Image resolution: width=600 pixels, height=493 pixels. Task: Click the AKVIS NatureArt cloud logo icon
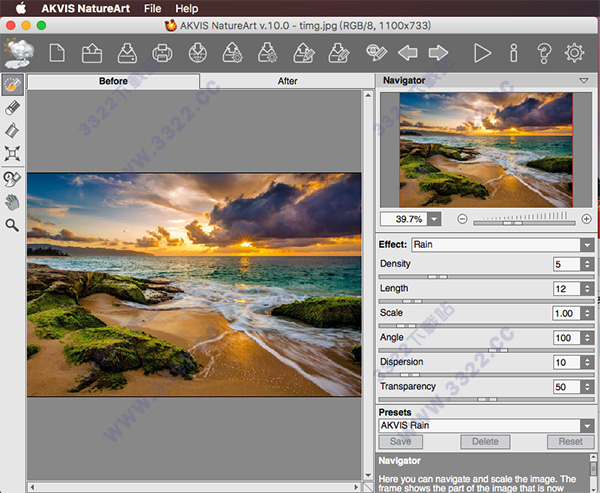(18, 53)
